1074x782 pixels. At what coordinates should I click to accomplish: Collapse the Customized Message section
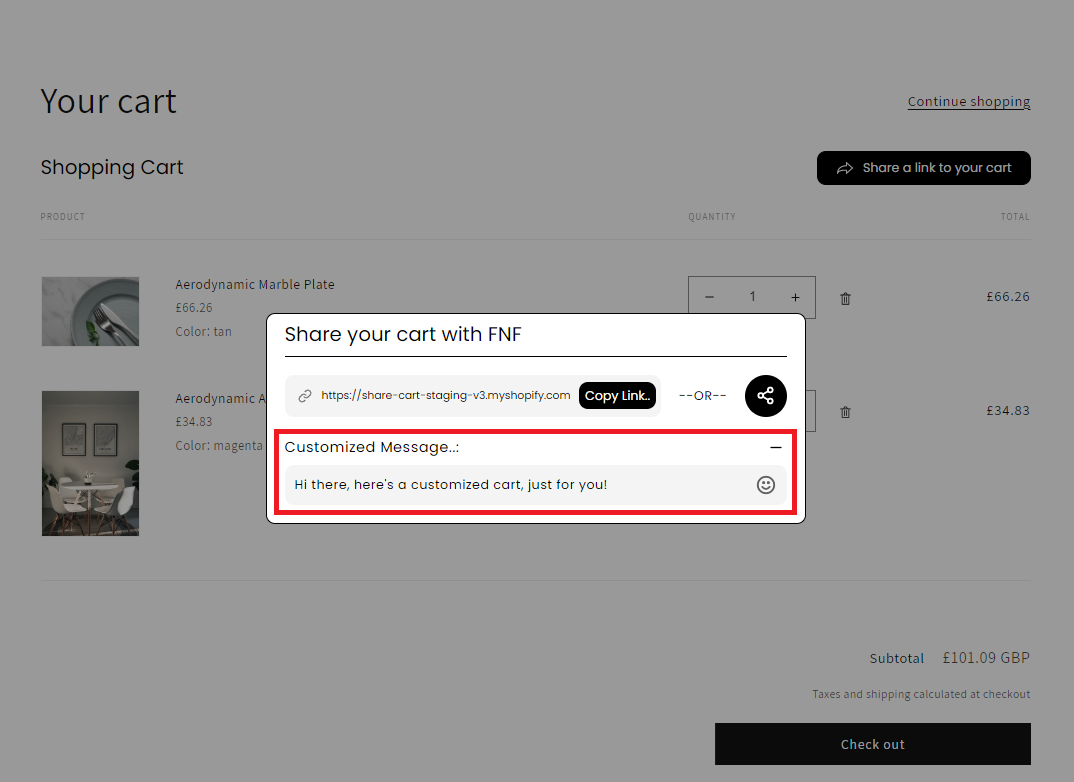coord(777,447)
